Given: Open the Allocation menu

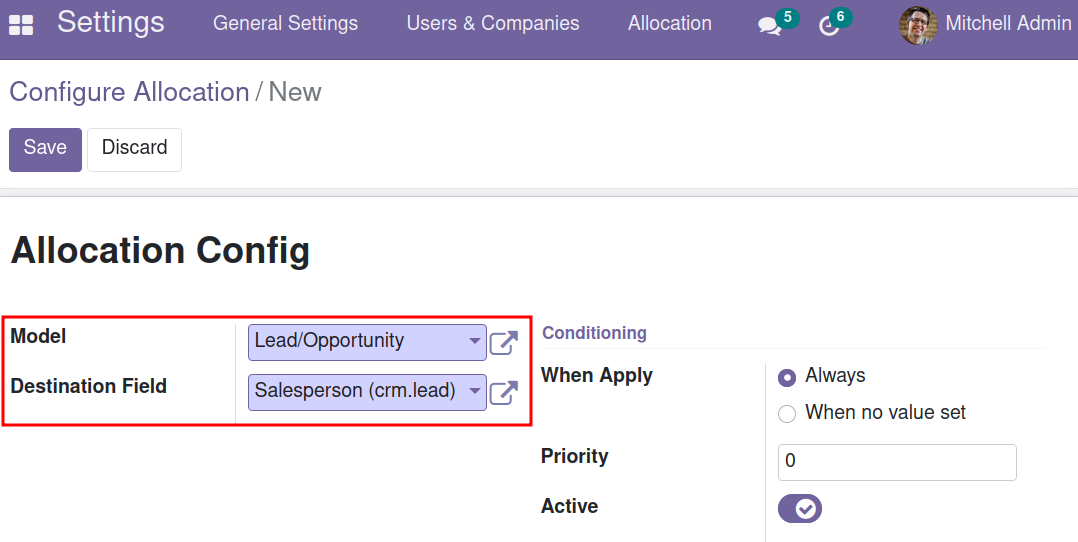Looking at the screenshot, I should [670, 23].
